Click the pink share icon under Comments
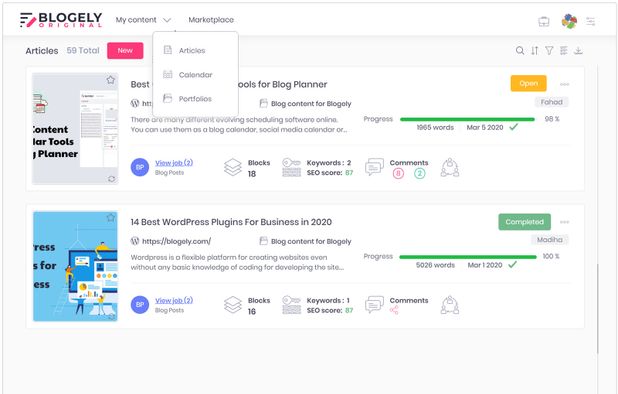Image resolution: width=618 pixels, height=394 pixels. [394, 310]
